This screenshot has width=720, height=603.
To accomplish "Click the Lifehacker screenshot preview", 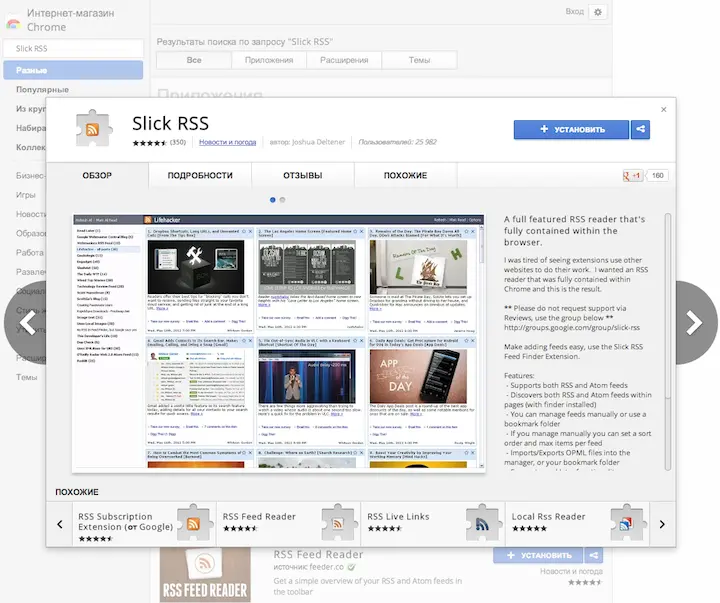I will pos(279,343).
